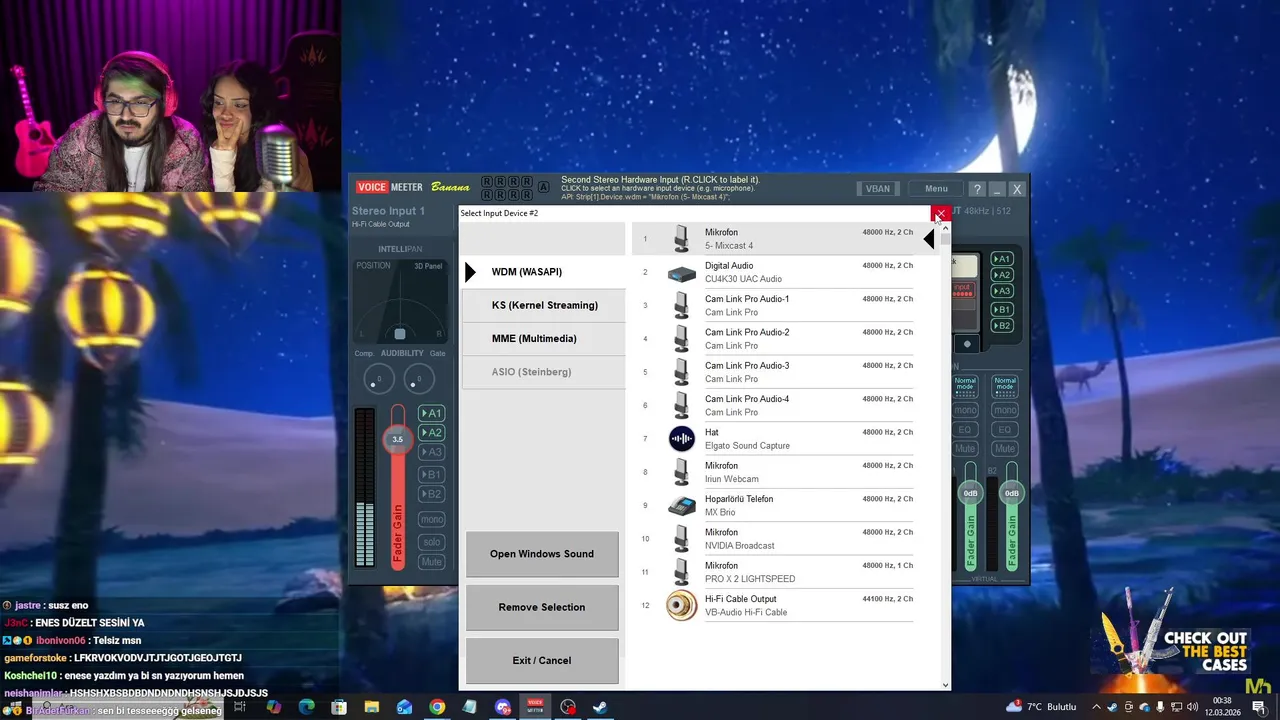Image resolution: width=1280 pixels, height=720 pixels.
Task: Click the Intellipan position pad handle
Action: click(399, 334)
